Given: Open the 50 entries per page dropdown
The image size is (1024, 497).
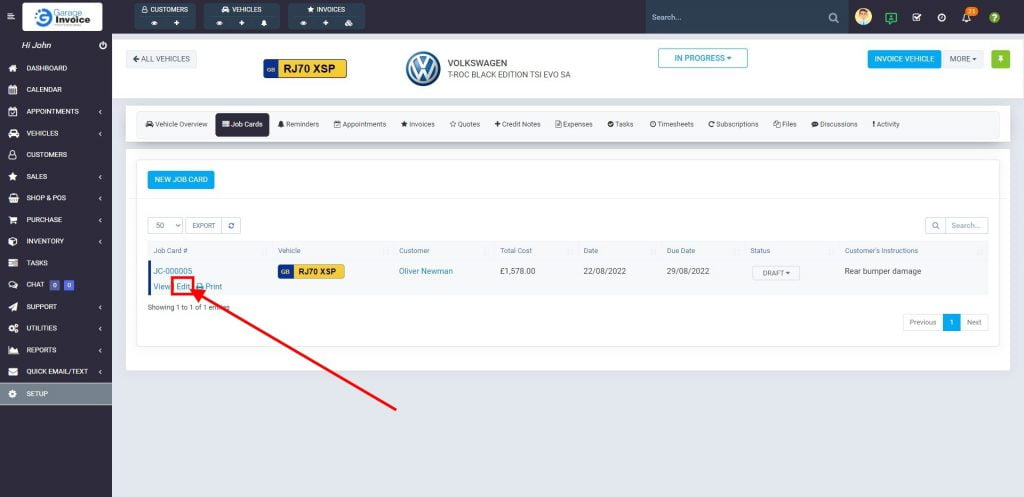Looking at the screenshot, I should [x=165, y=226].
